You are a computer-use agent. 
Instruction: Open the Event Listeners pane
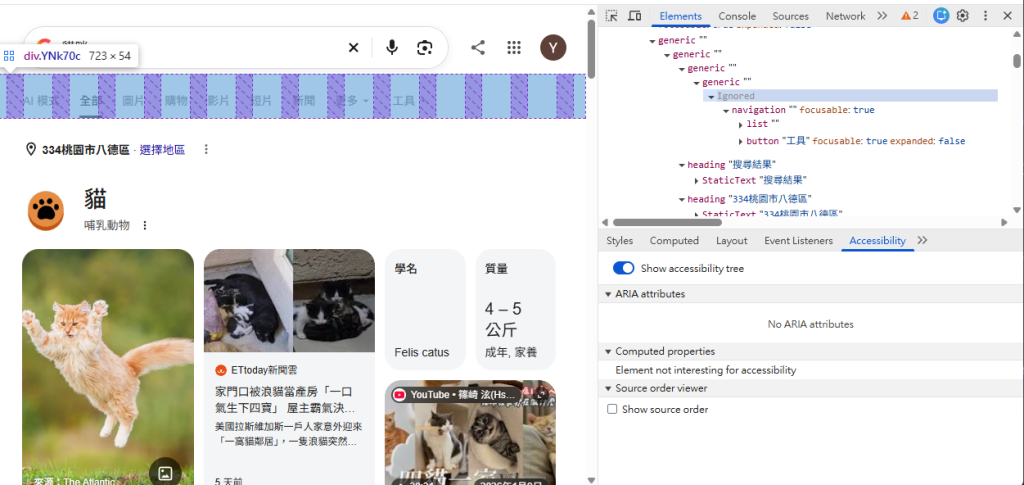(799, 241)
